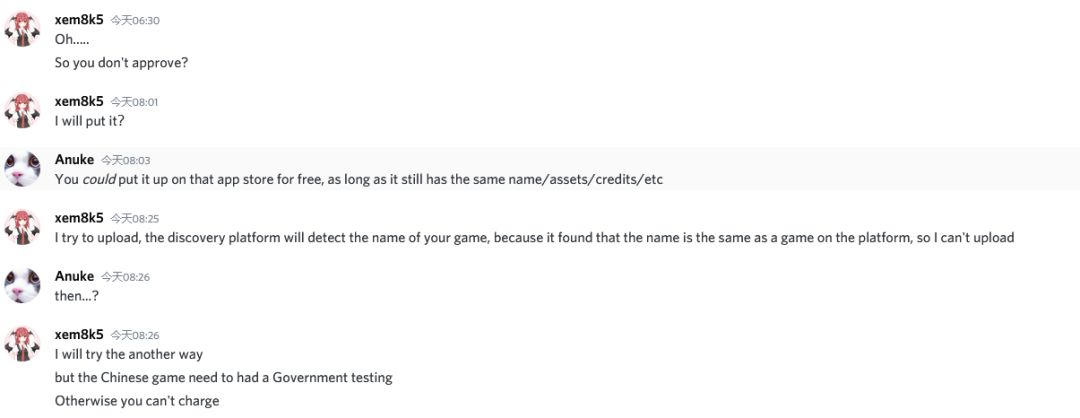Click the italic word "could" in Anuke's message
The width and height of the screenshot is (1080, 418).
[x=95, y=179]
